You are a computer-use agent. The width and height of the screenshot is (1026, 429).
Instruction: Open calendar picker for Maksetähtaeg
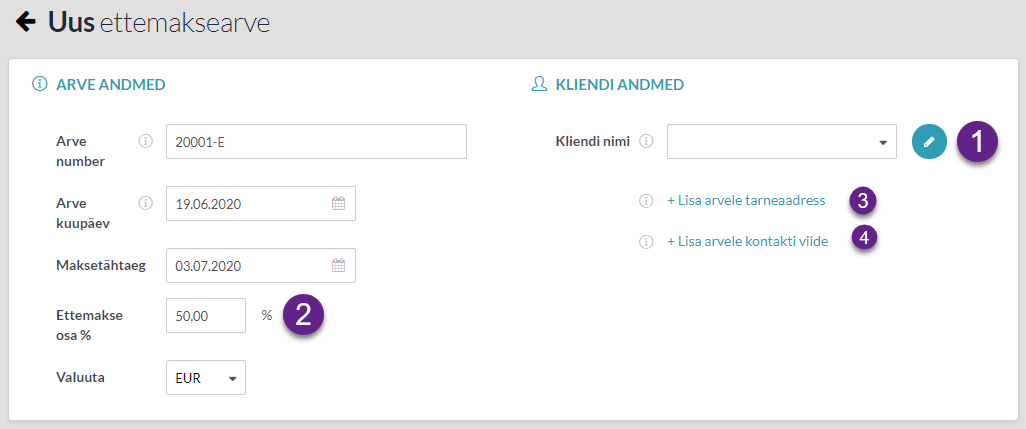tap(338, 266)
